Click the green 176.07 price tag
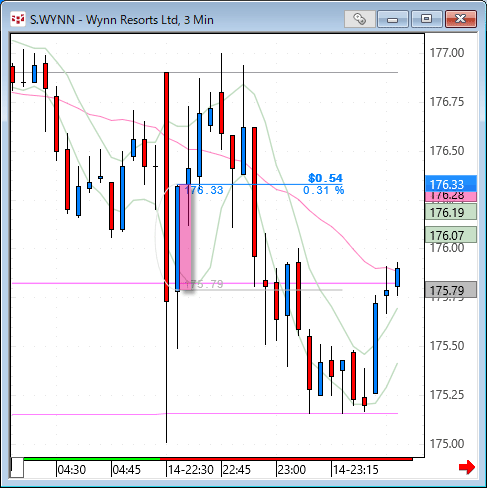Screen dimensions: 487x488 click(451, 235)
